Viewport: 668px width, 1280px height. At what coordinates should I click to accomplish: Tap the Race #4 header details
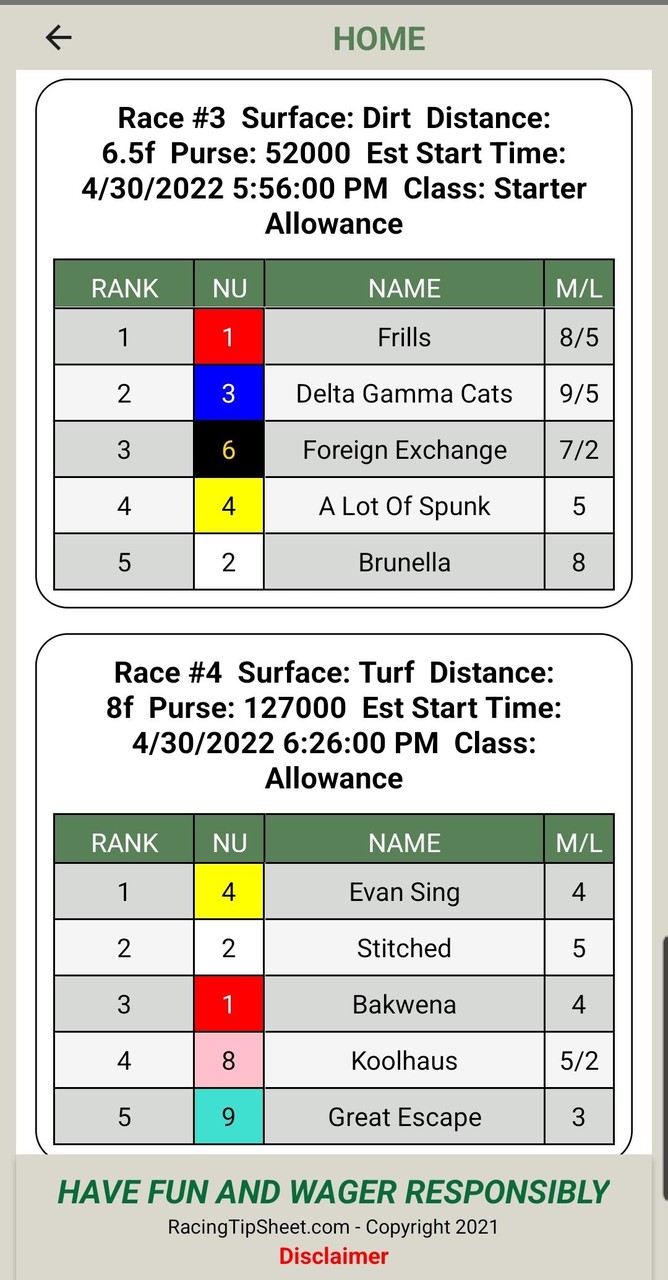tap(334, 725)
